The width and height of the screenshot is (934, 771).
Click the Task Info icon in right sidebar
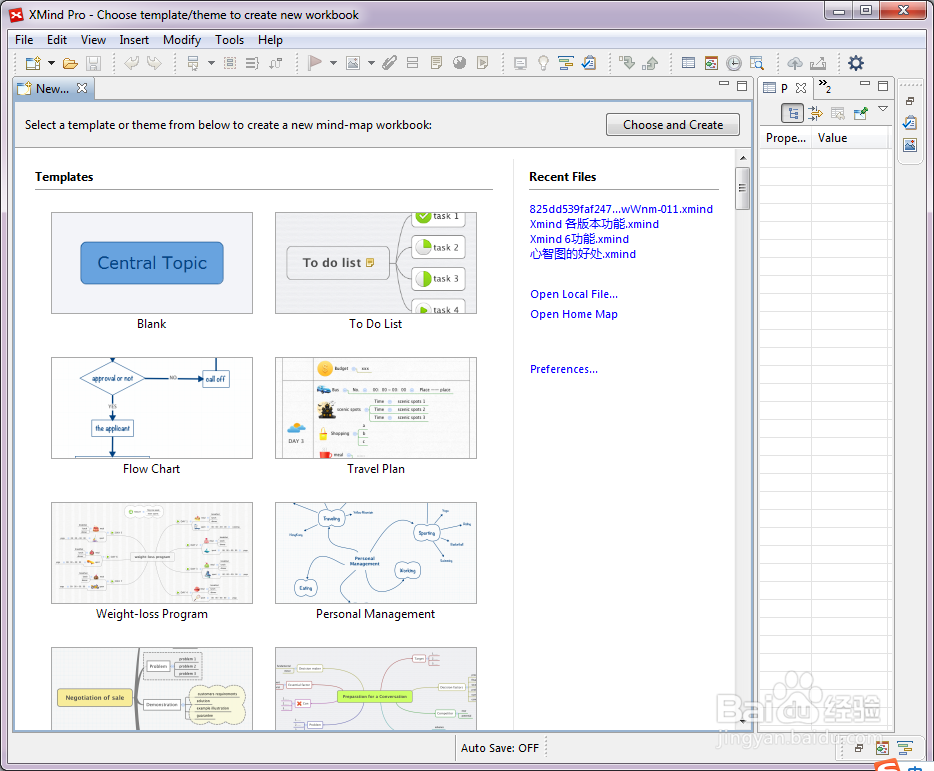(910, 123)
